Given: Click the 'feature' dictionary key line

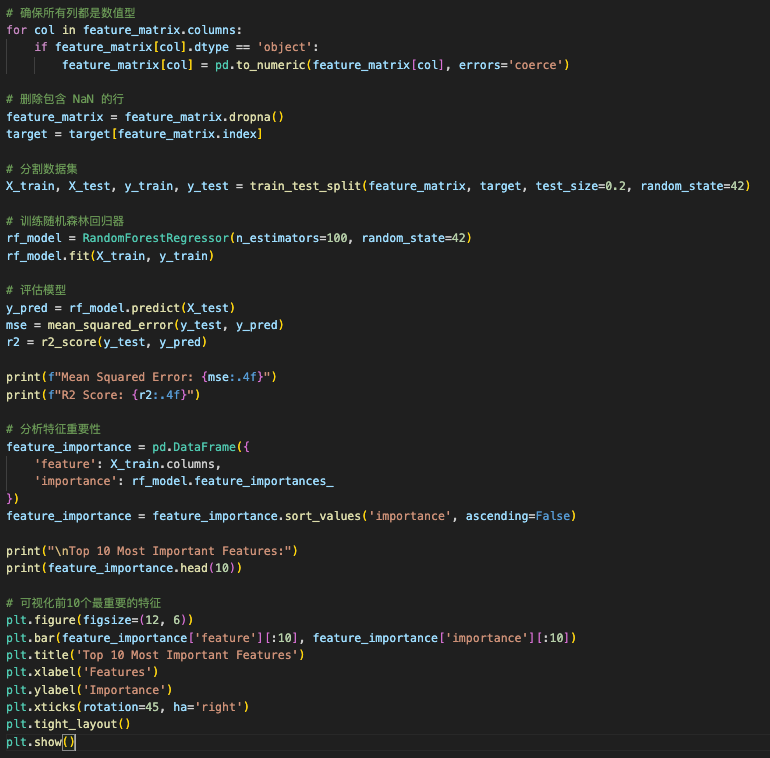Looking at the screenshot, I should [x=128, y=464].
